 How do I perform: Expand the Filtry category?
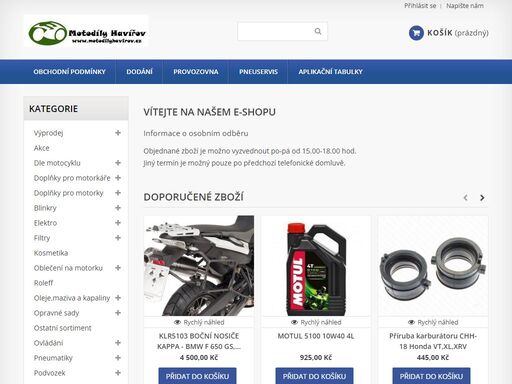click(x=118, y=238)
